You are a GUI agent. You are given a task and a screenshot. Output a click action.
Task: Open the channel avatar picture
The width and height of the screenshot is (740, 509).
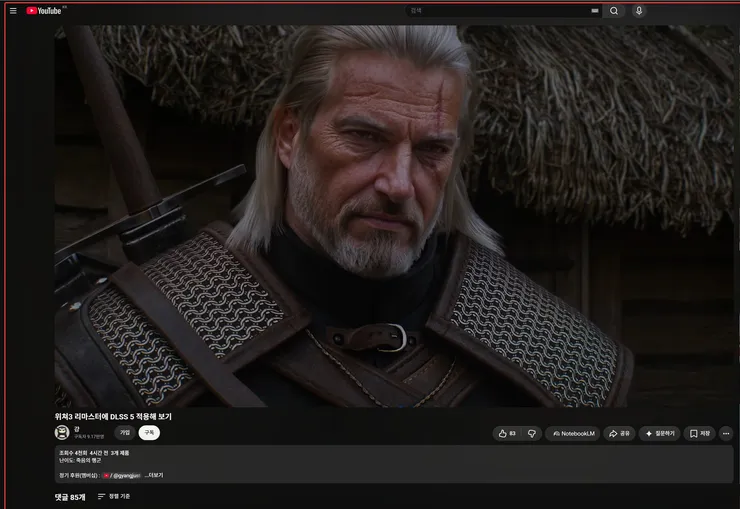coord(62,432)
